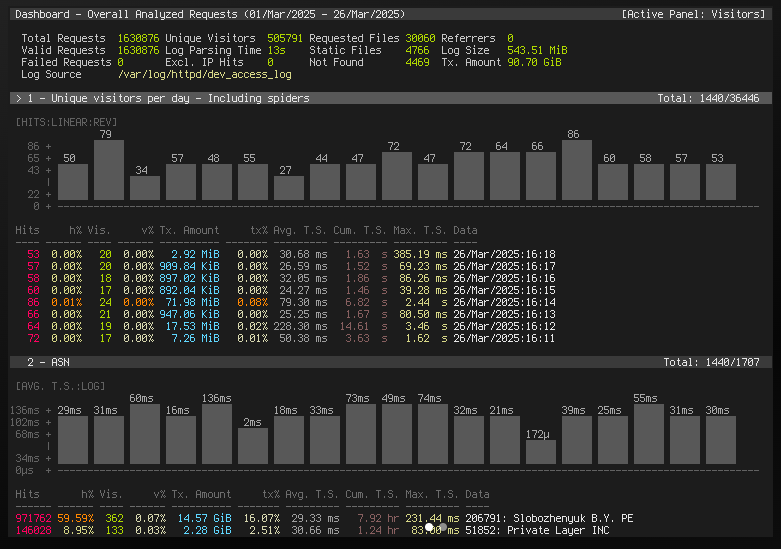The height and width of the screenshot is (549, 781).
Task: Select the ASN chart bar labeled 29ms
Action: [73, 440]
